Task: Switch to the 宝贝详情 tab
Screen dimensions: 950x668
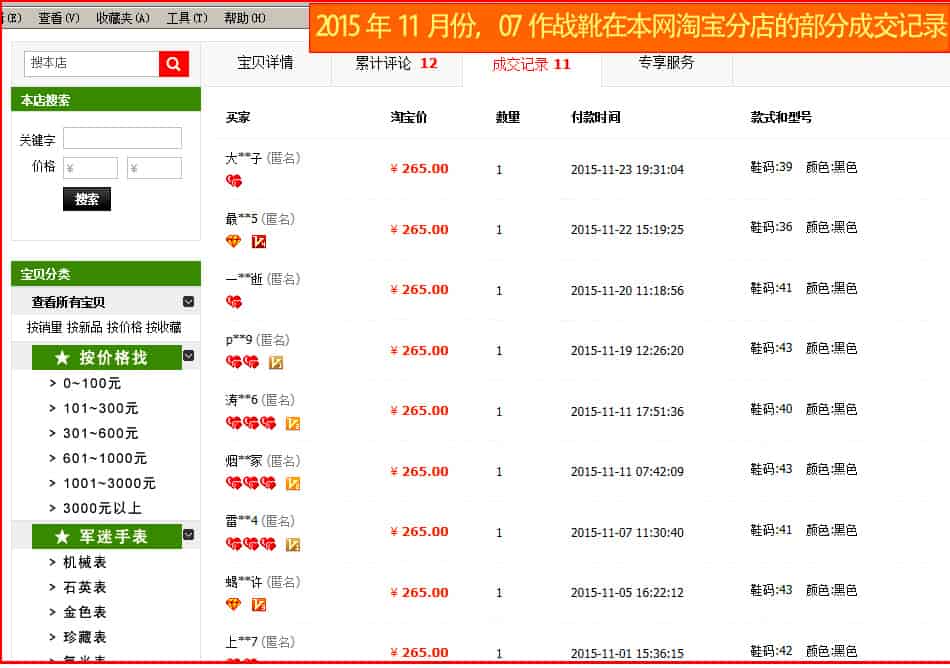Action: (x=266, y=64)
